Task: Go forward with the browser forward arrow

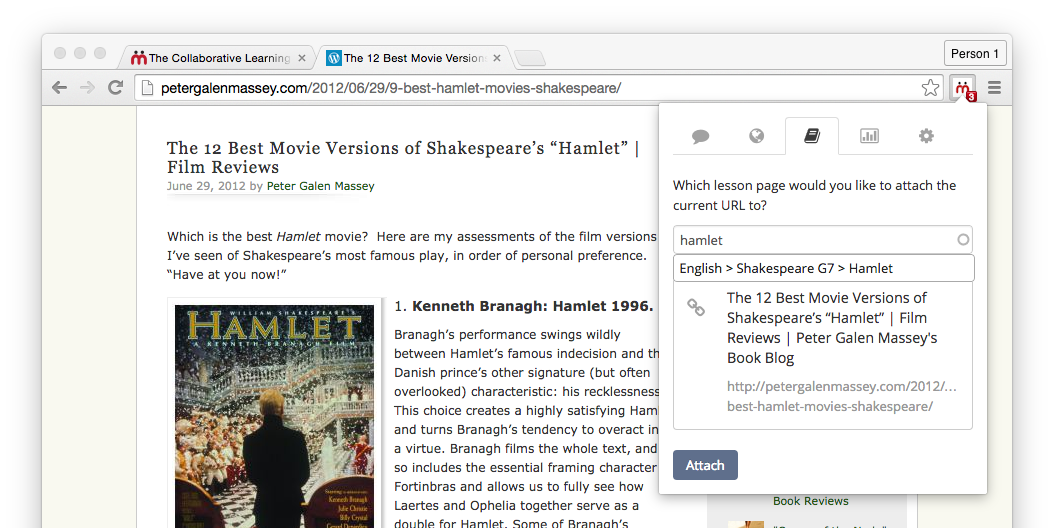Action: (x=87, y=87)
